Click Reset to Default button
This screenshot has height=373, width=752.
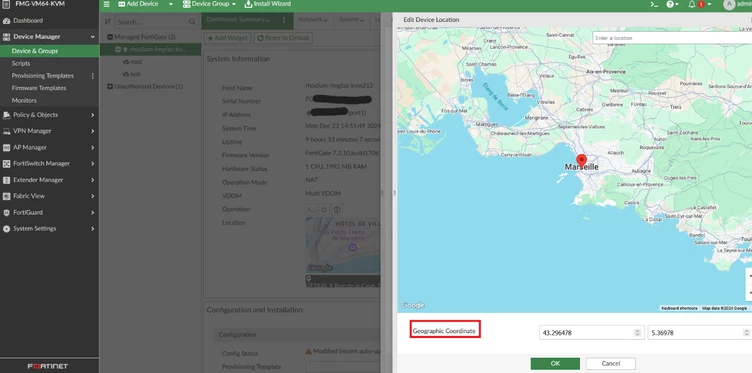click(283, 38)
